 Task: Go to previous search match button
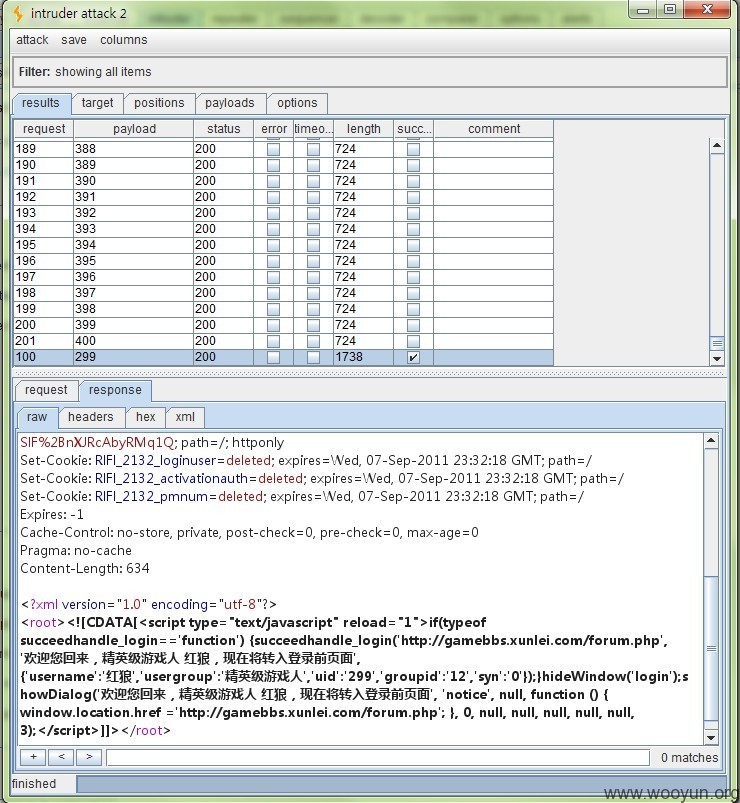(61, 757)
